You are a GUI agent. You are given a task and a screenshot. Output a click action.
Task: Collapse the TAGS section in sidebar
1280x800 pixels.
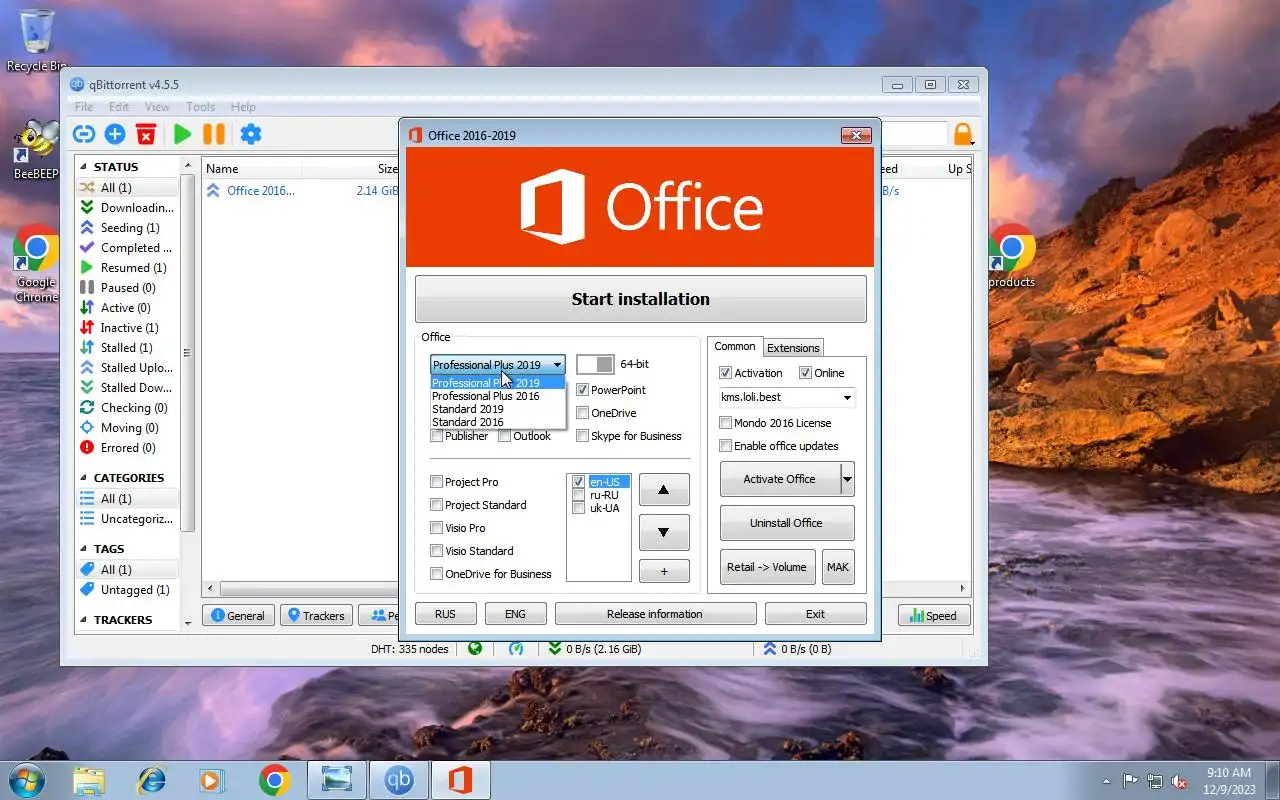click(84, 549)
